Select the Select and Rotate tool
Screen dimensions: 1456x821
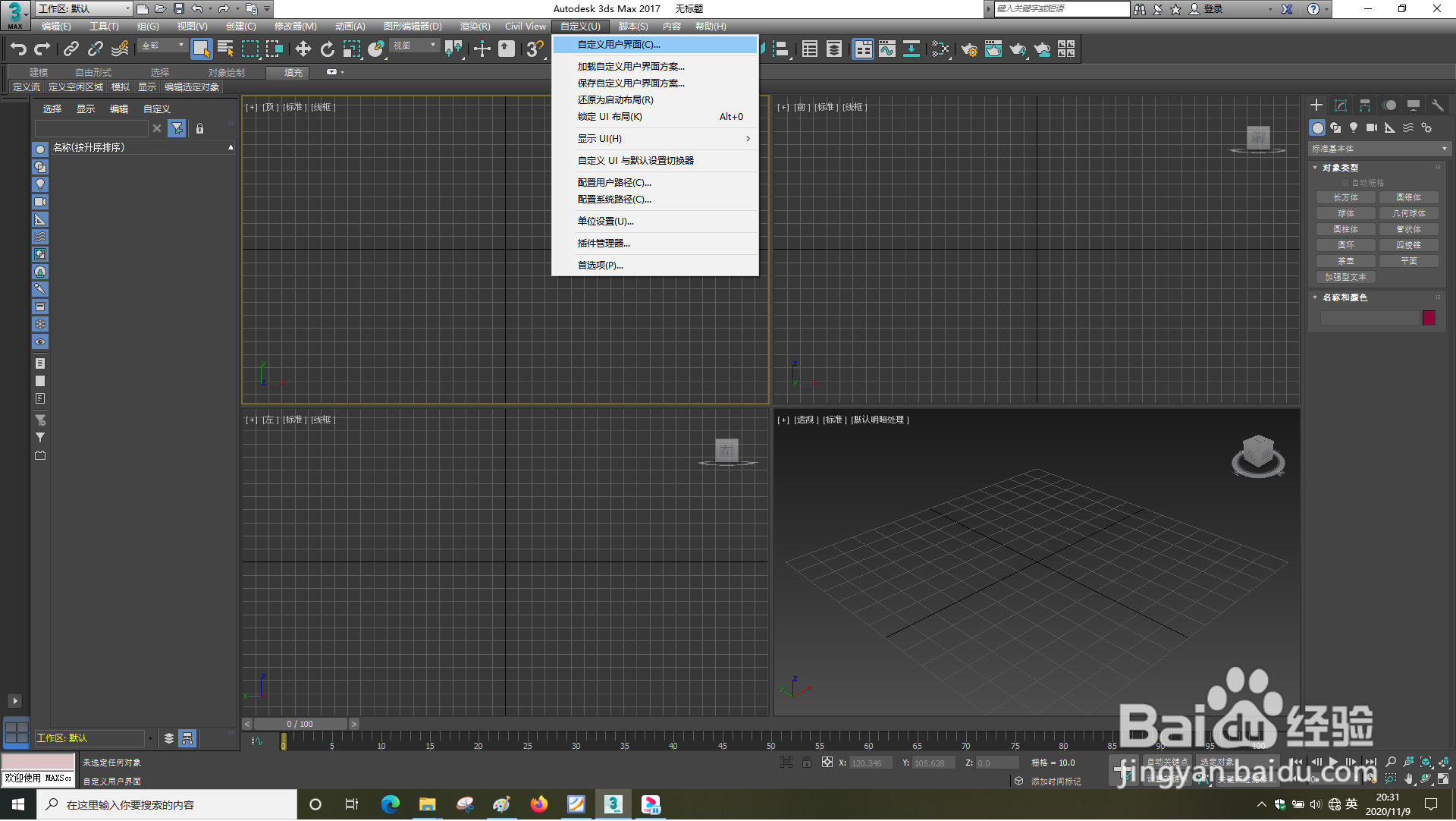(x=327, y=49)
